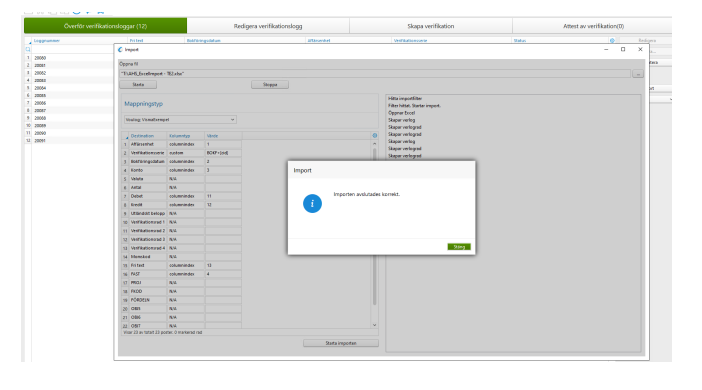Click the settings gear icon of the log table
Screen dimensions: 702x390
612,40
